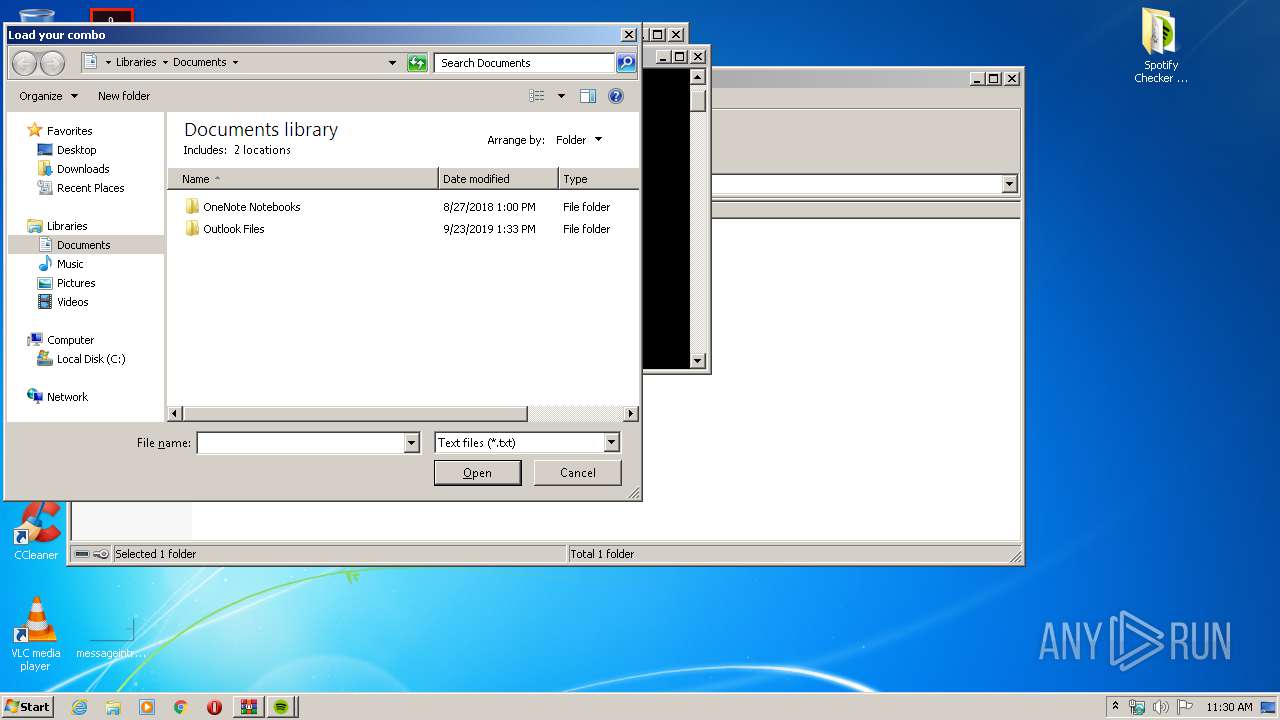Click the network tray icon
The image size is (1280, 720).
(x=1137, y=707)
